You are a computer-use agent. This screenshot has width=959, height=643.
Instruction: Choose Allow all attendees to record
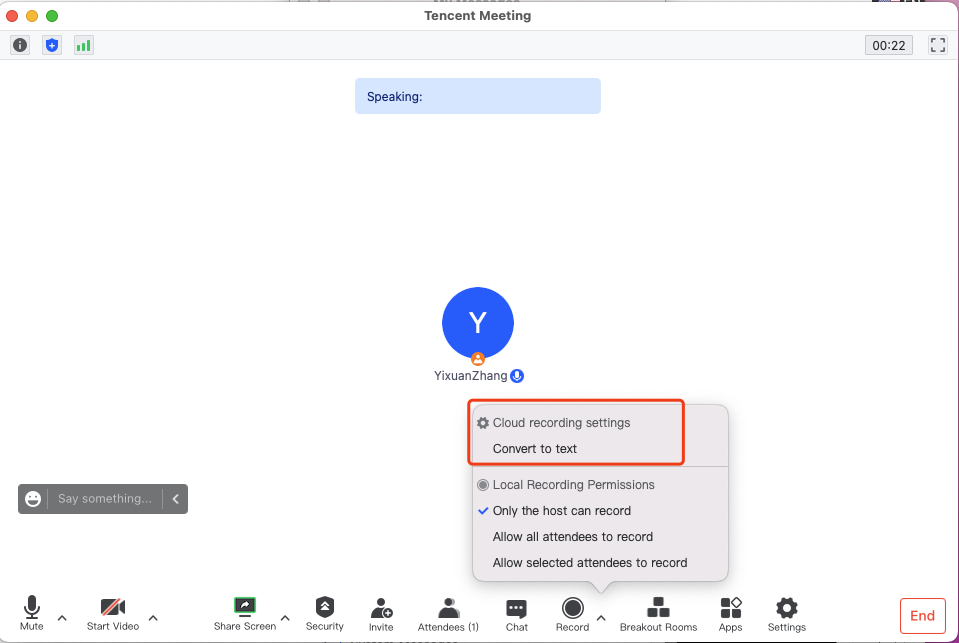572,537
